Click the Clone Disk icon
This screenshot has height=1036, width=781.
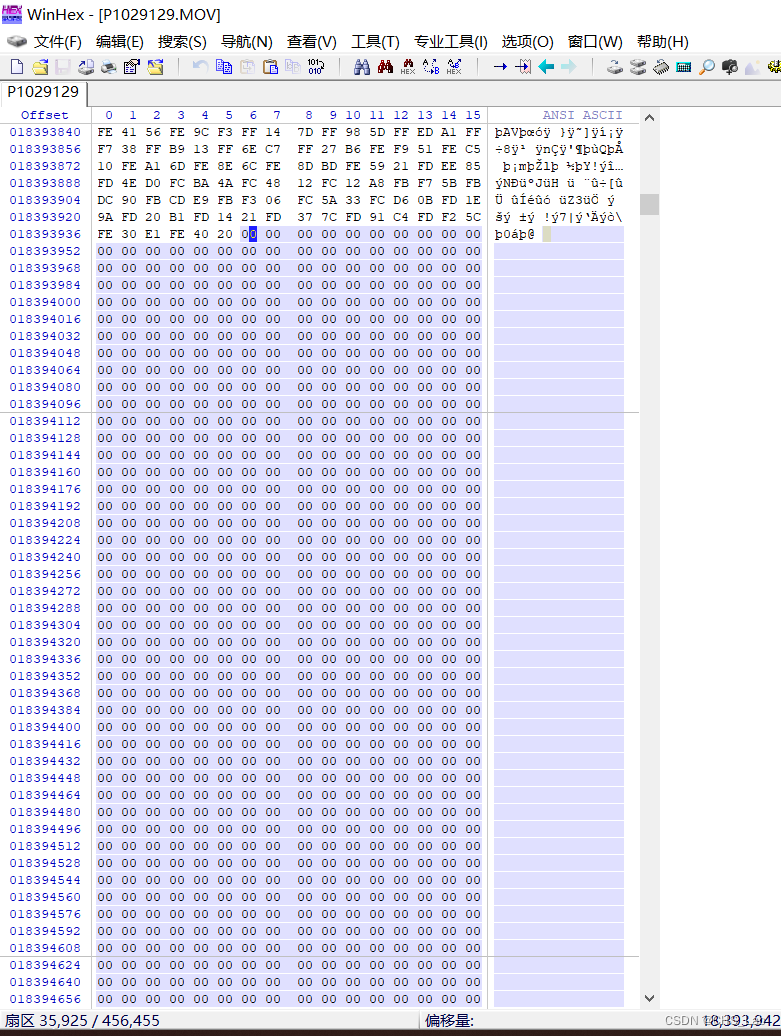[614, 67]
